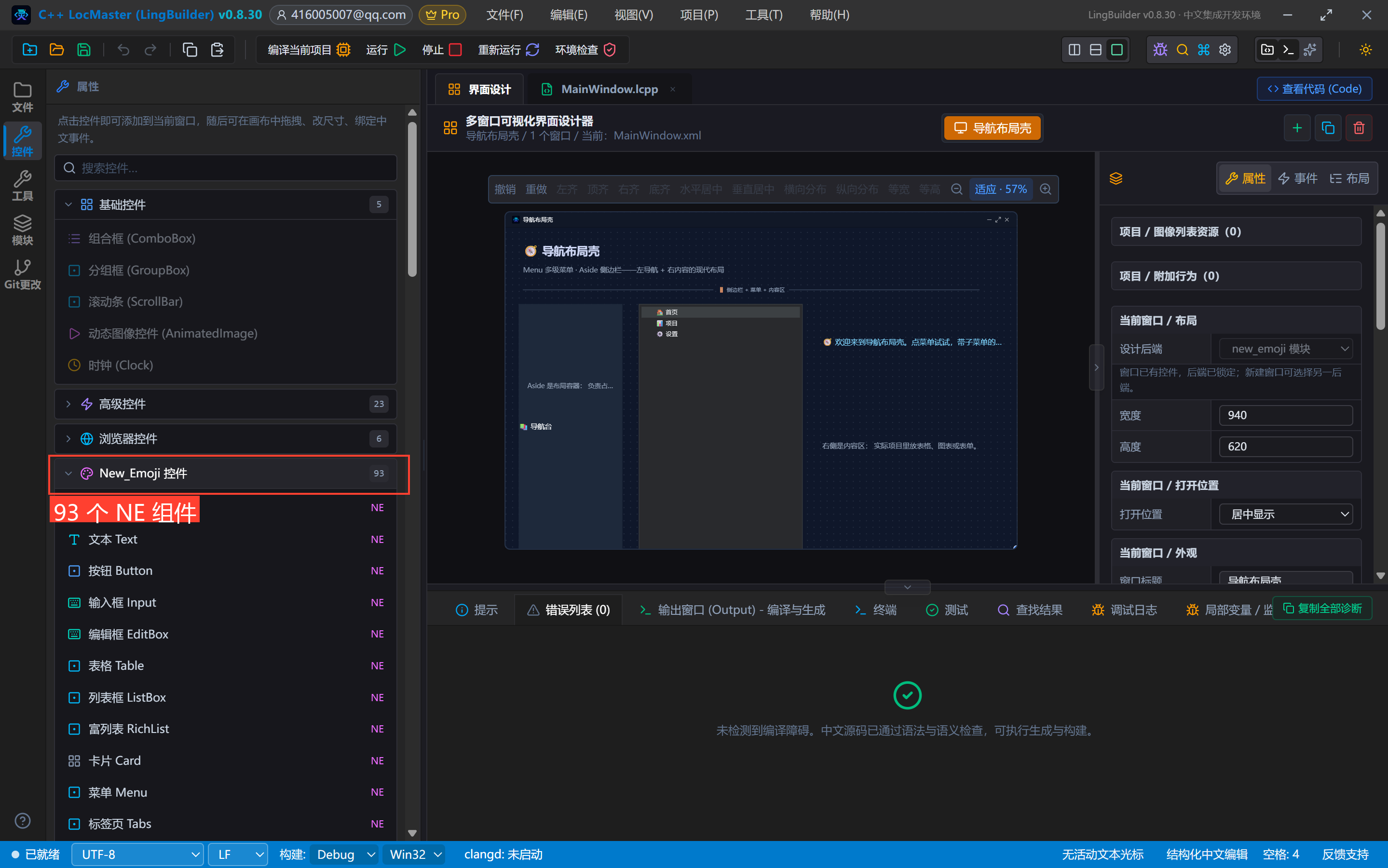Click the copy icon in top toolbar

[x=190, y=50]
